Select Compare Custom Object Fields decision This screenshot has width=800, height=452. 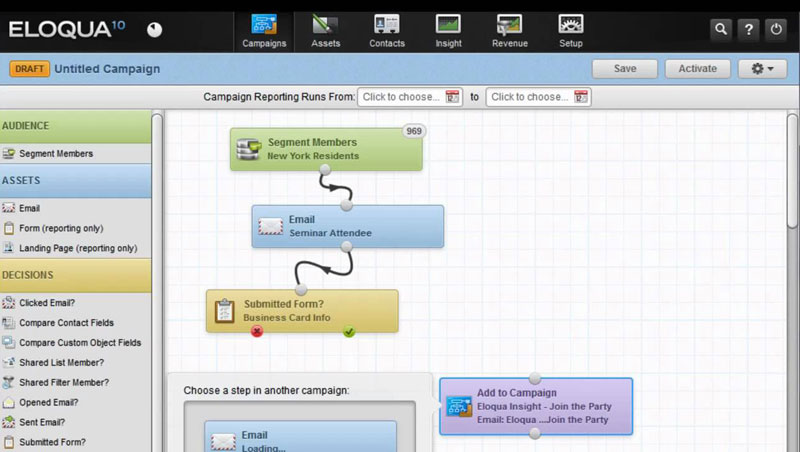click(76, 343)
